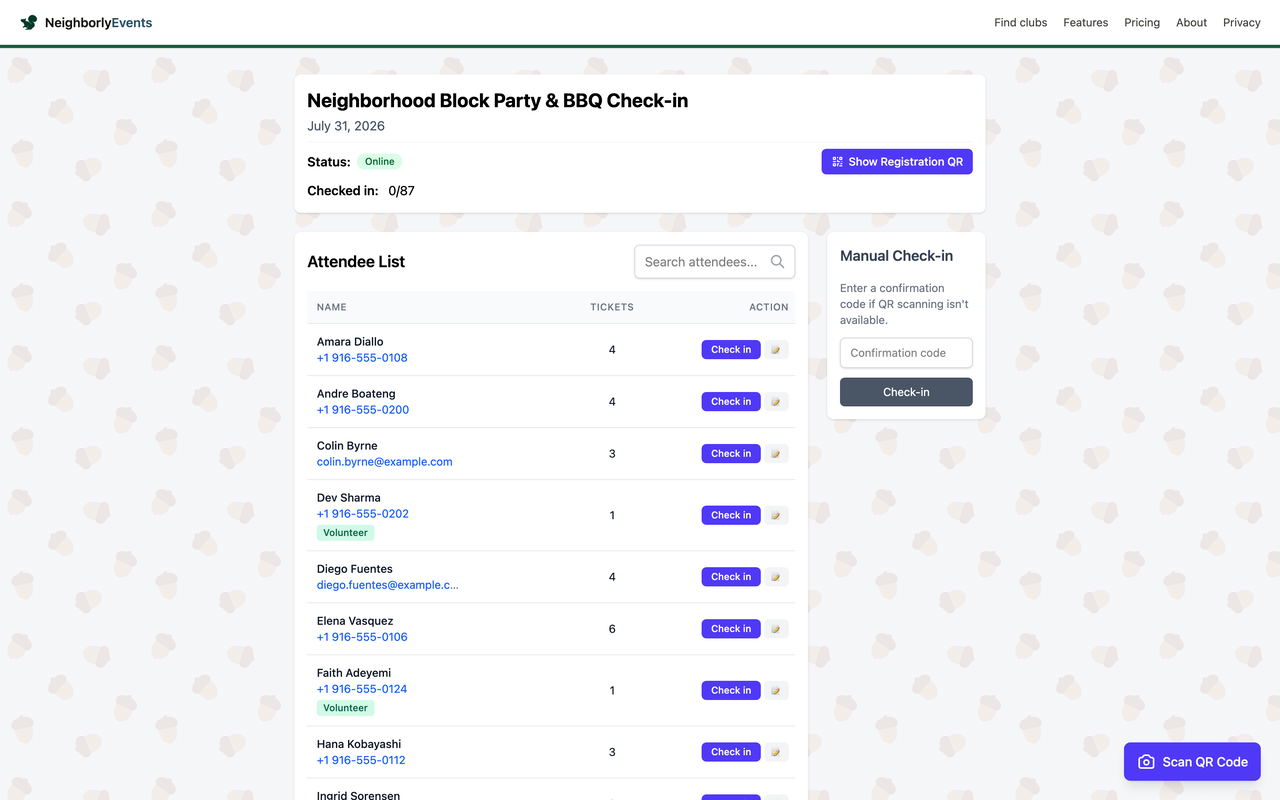The image size is (1280, 800).
Task: Click Volunteer tag under Dev Sharma
Action: coord(345,533)
